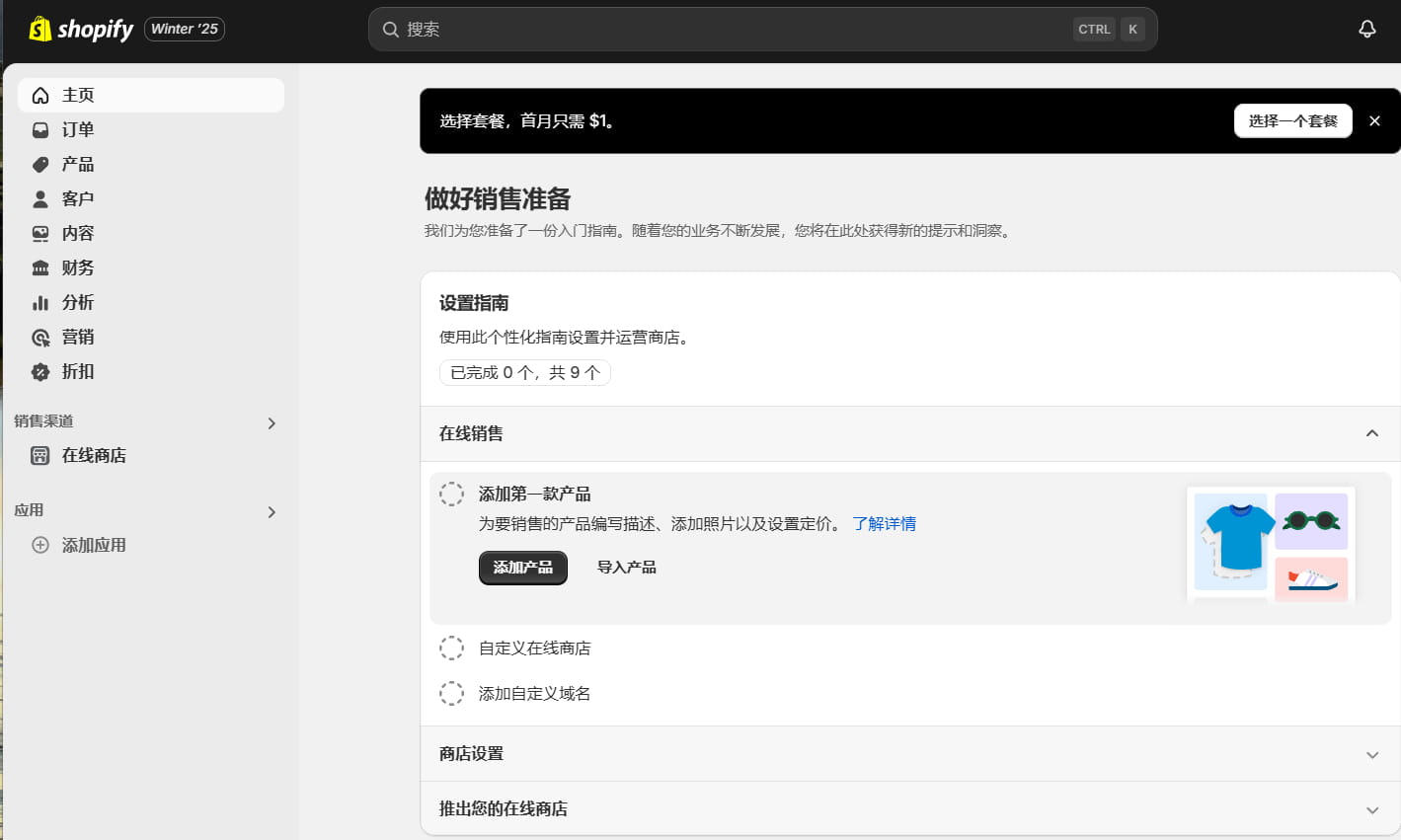Click the notification bell icon
Image resolution: width=1401 pixels, height=840 pixels.
click(x=1366, y=29)
